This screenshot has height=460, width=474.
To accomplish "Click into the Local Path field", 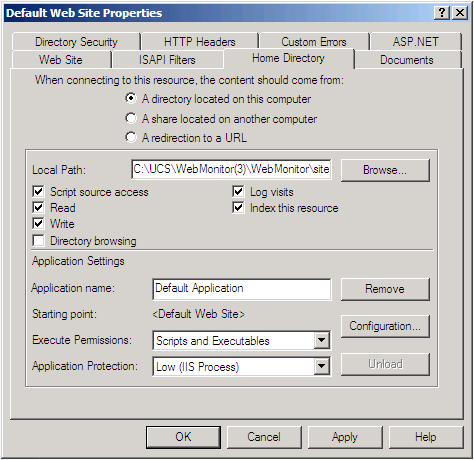I will point(231,169).
